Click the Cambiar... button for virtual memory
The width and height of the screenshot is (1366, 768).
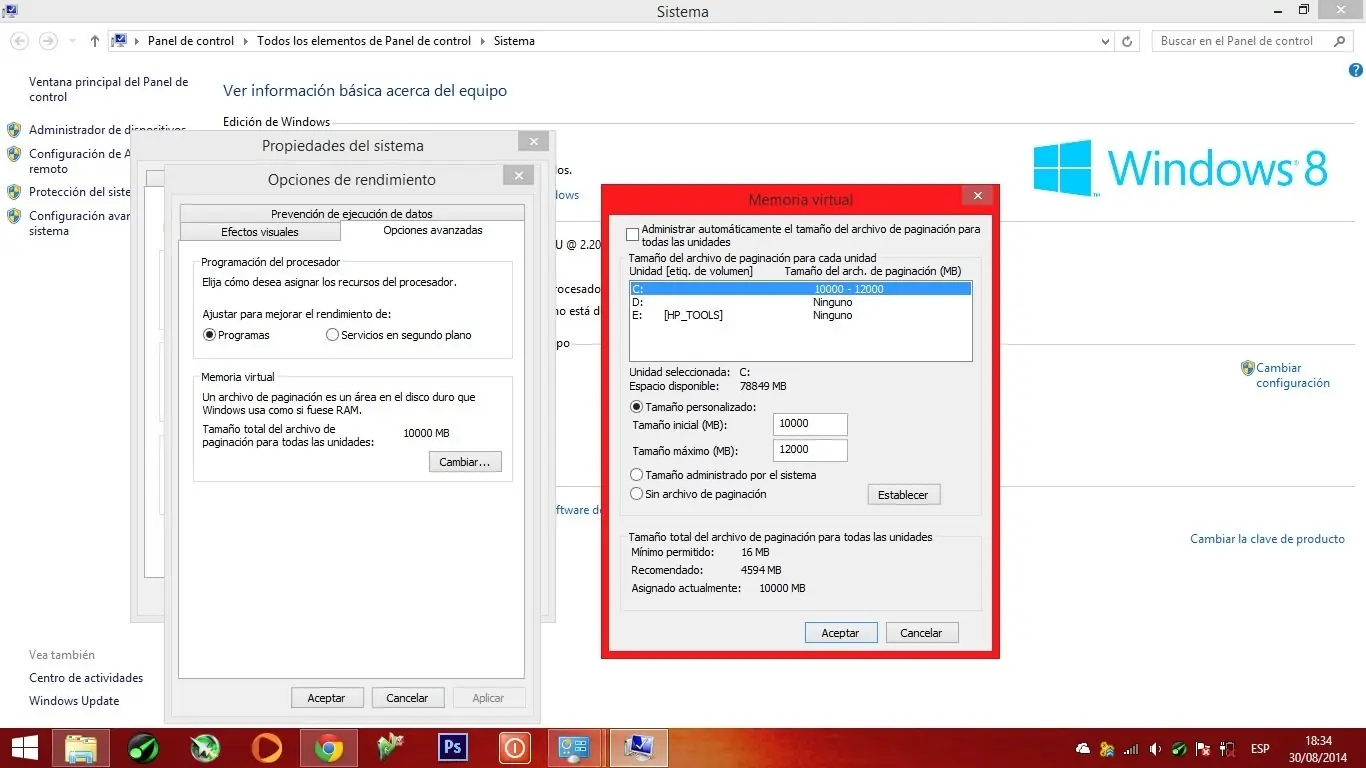465,462
